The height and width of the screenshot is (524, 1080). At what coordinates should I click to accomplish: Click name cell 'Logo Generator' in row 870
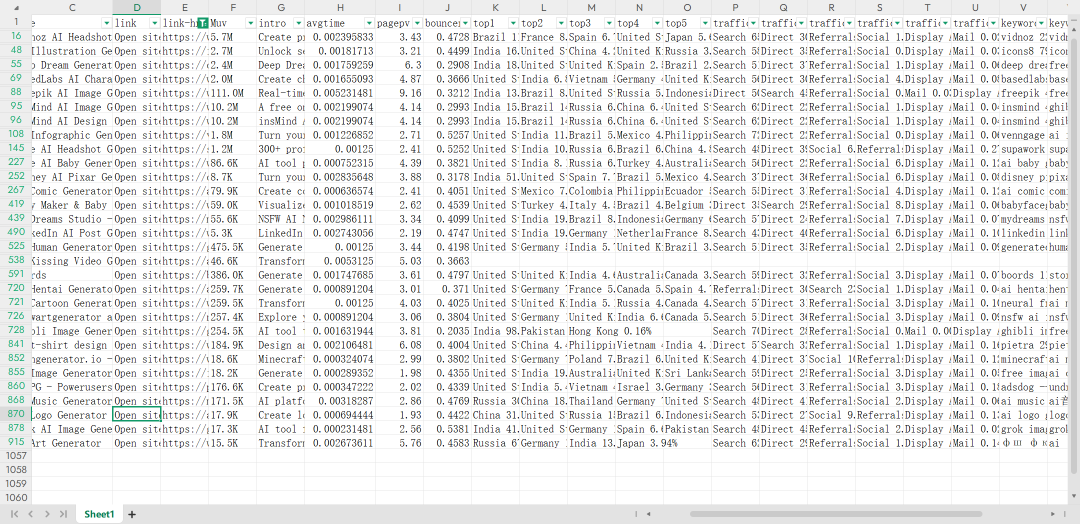[72, 415]
